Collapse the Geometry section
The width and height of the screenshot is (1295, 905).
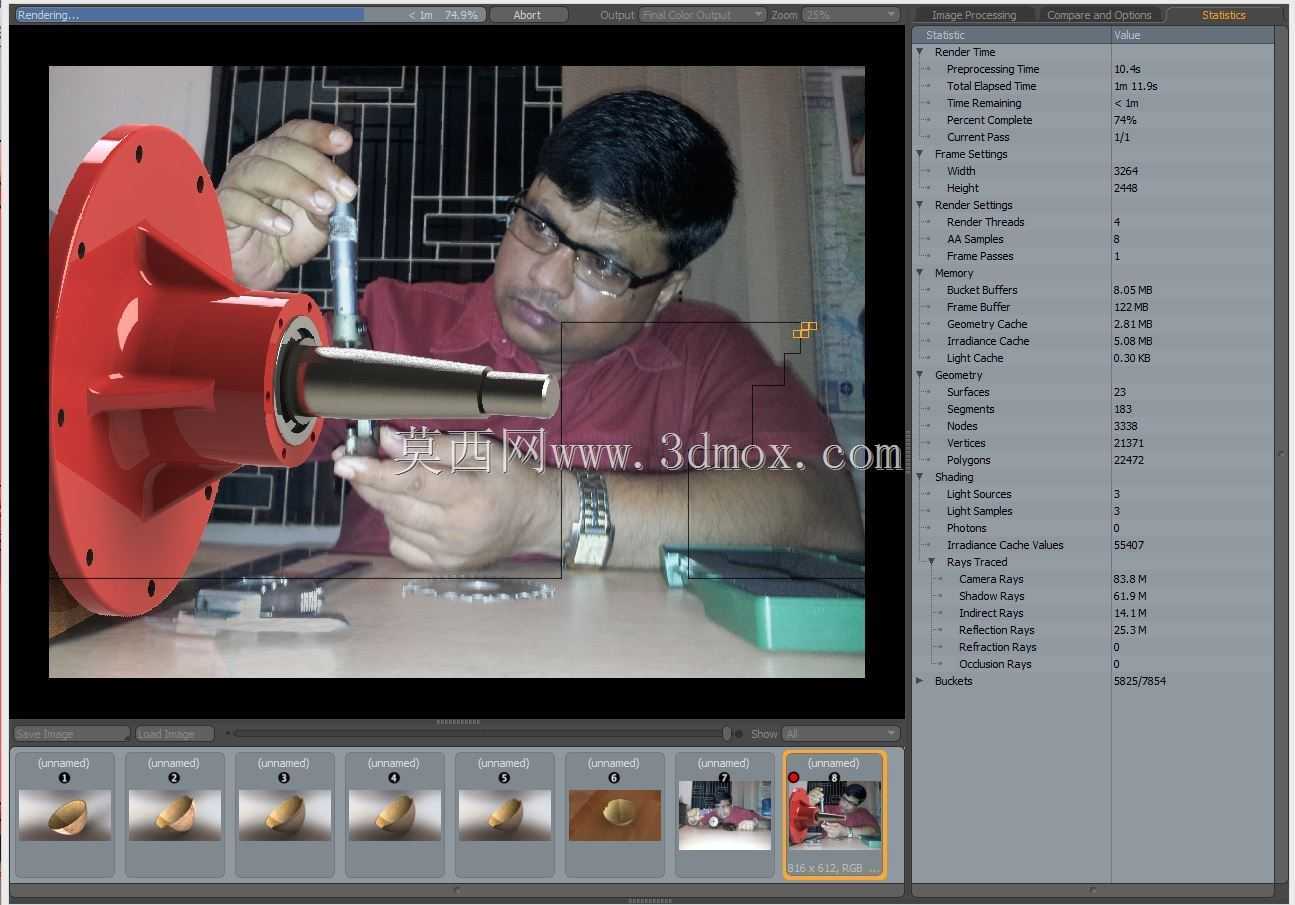click(920, 375)
